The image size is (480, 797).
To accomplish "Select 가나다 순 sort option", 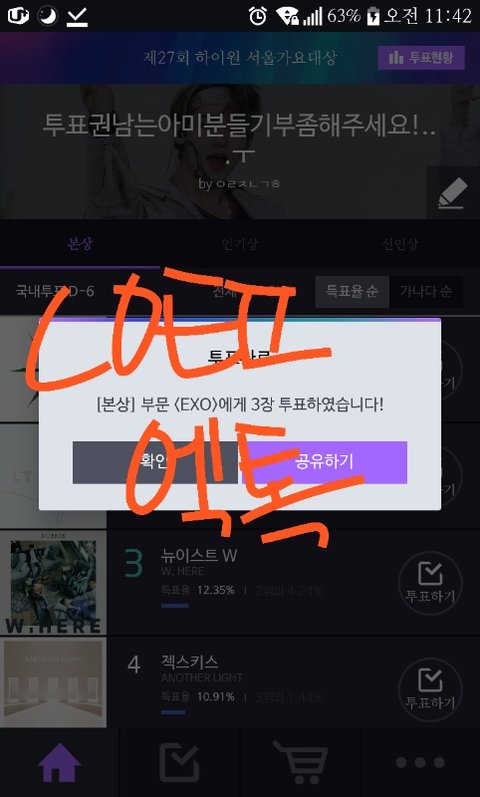I will pos(426,292).
